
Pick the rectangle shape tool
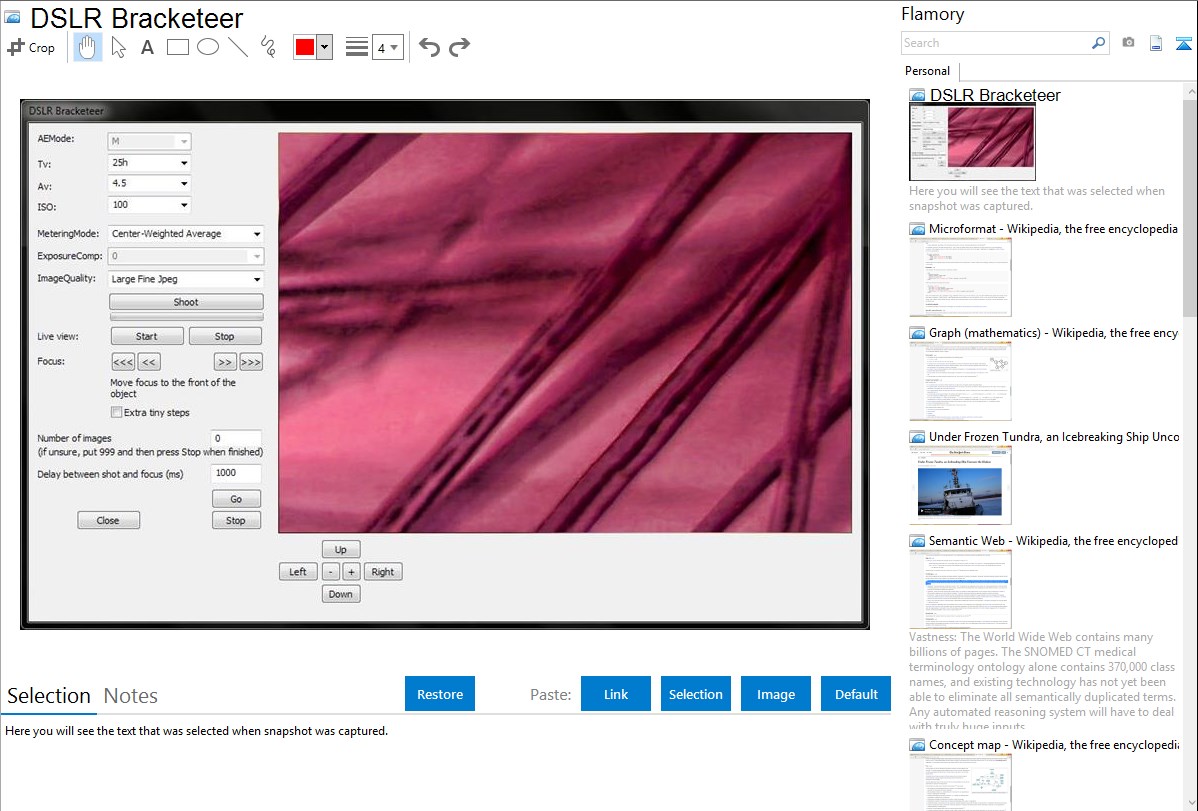177,47
